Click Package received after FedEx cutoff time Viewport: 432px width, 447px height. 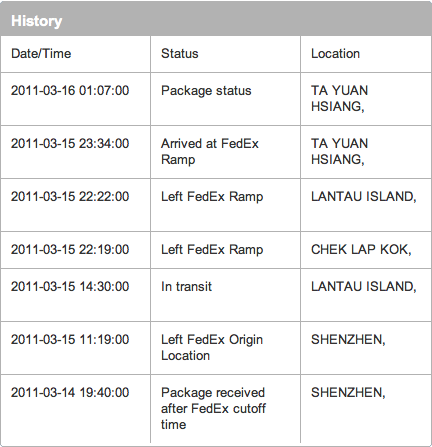pos(213,409)
